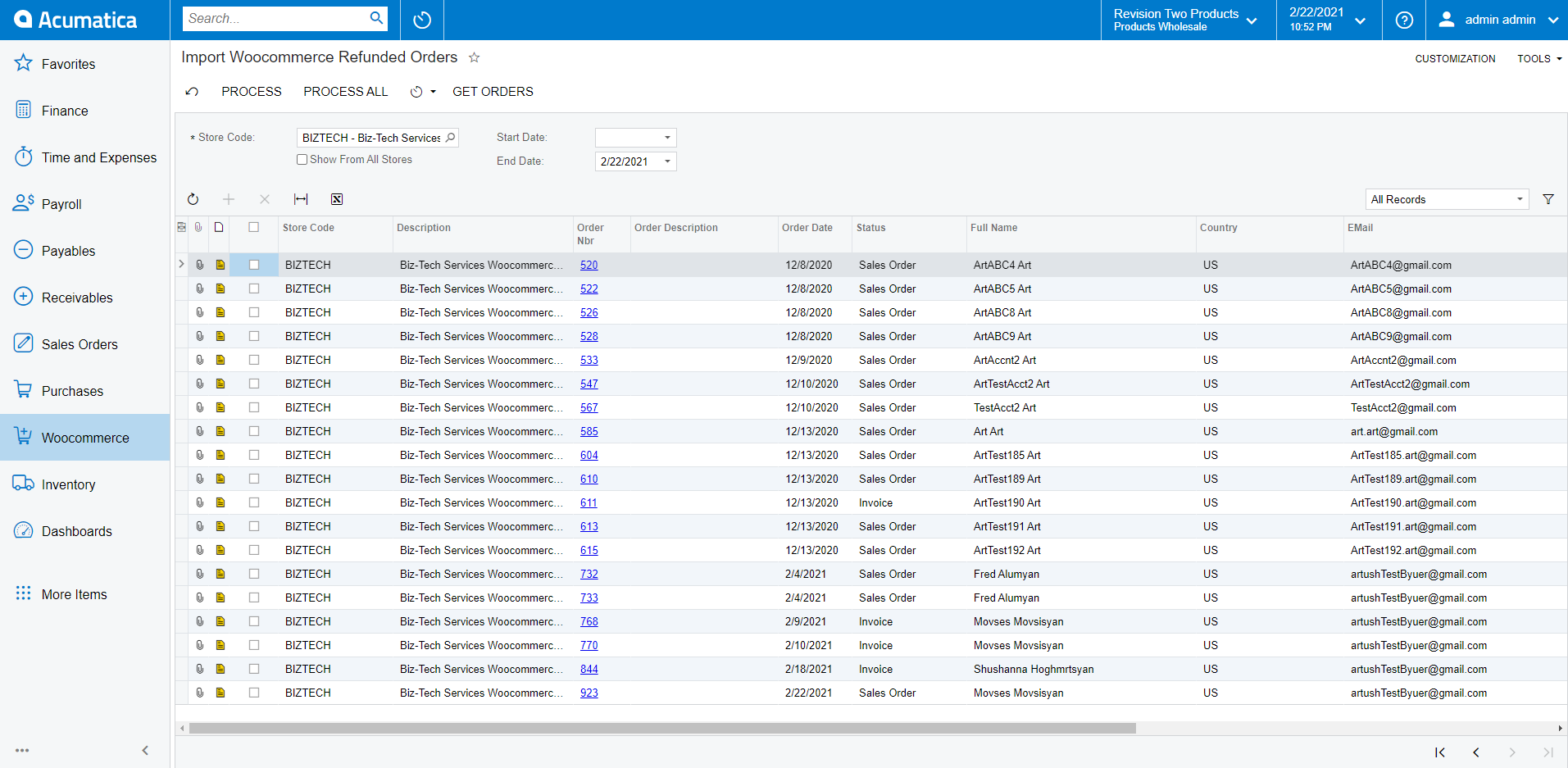Image resolution: width=1568 pixels, height=768 pixels.
Task: Sort by Full Name column header
Action: click(x=994, y=228)
